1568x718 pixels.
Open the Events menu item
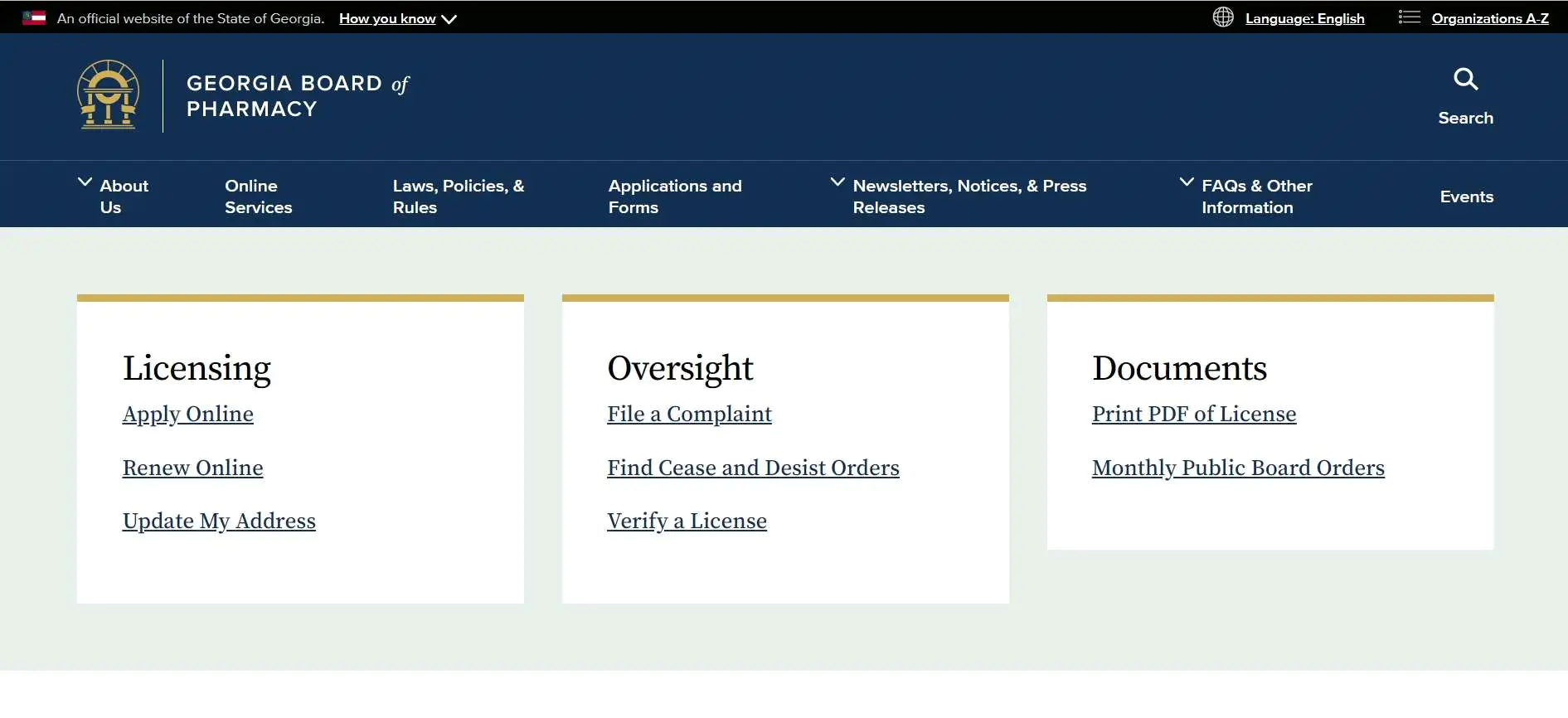[x=1466, y=196]
